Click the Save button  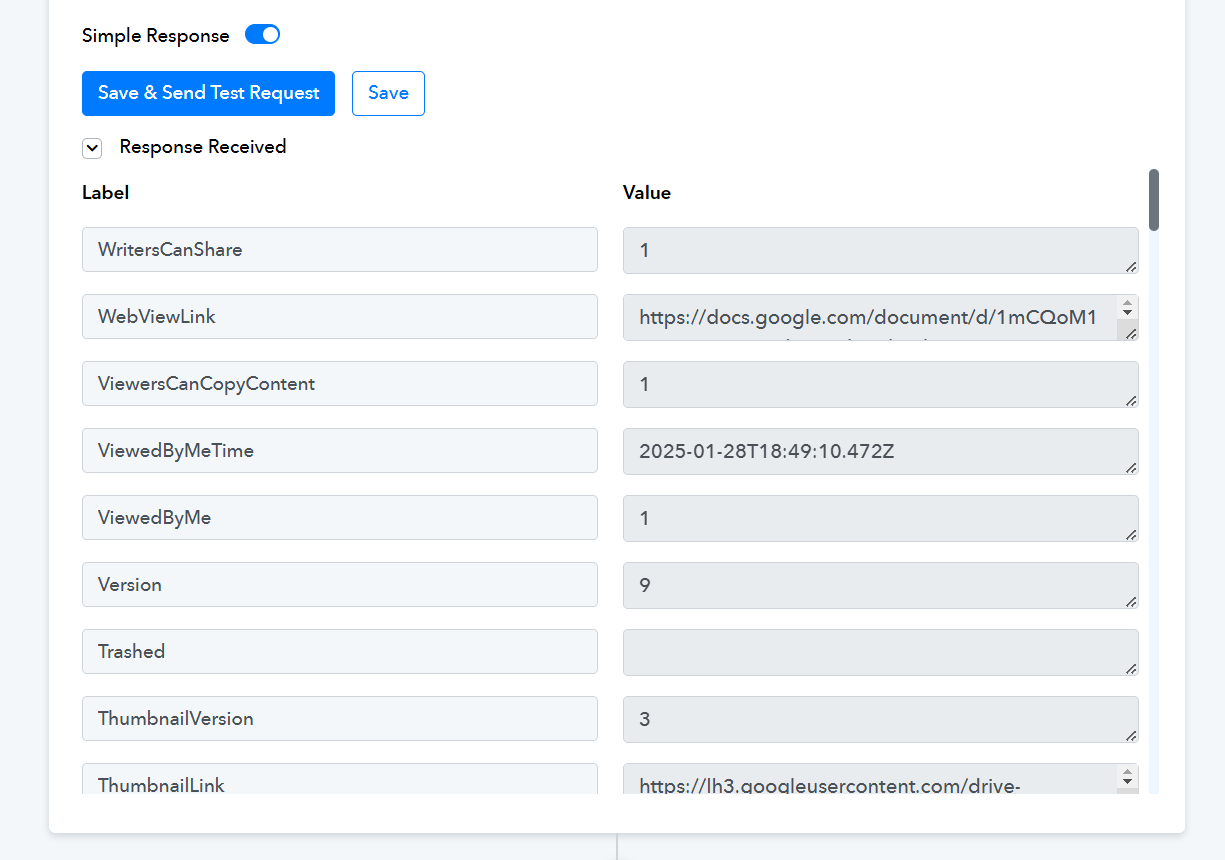pos(388,93)
